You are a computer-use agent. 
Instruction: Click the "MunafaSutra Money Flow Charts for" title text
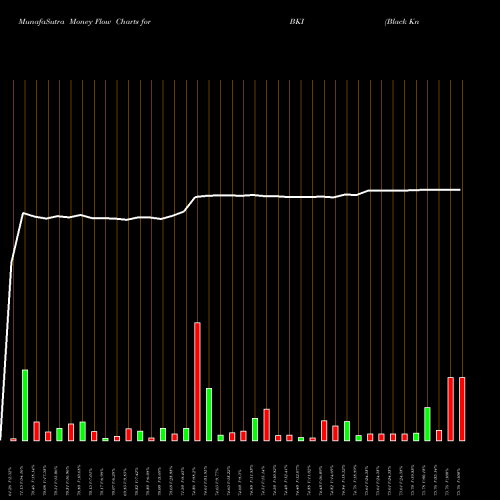click(85, 22)
